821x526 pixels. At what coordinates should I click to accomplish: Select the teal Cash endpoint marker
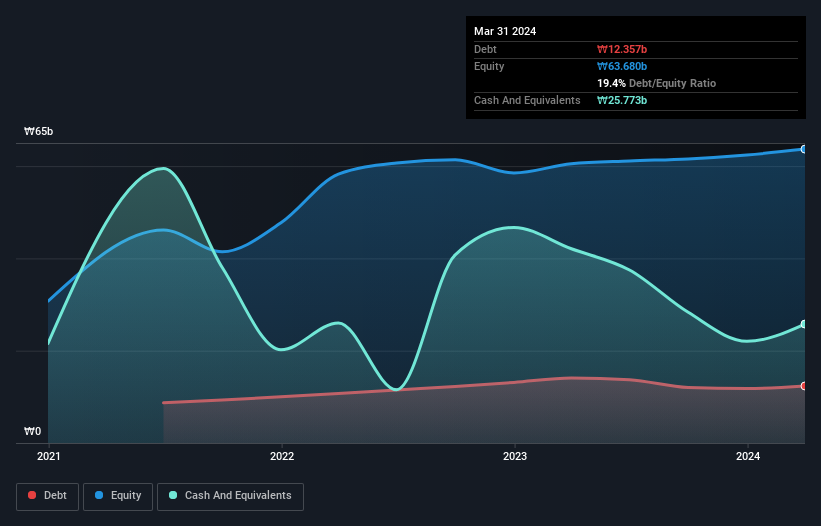pyautogui.click(x=804, y=324)
